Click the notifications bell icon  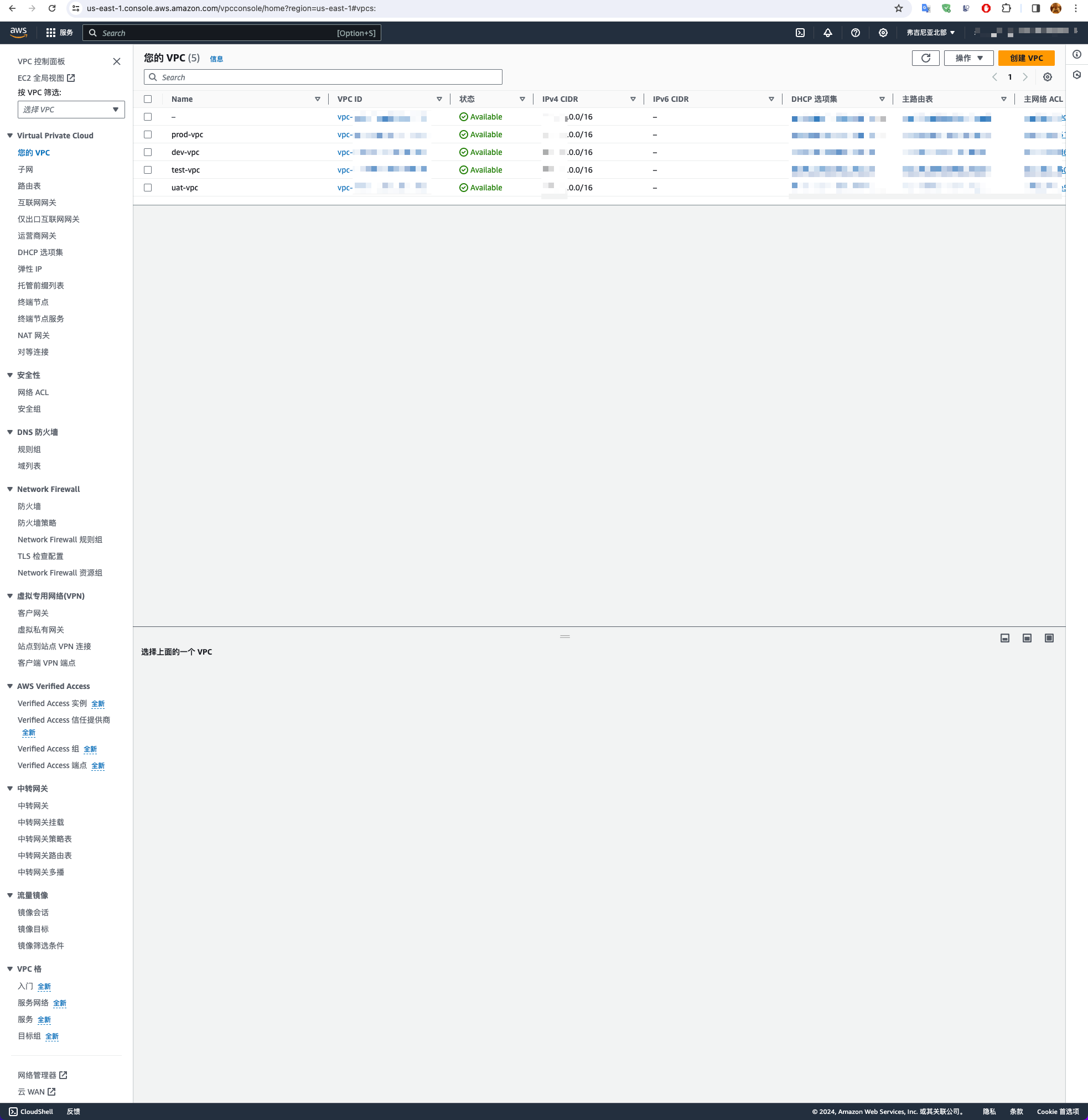coord(827,33)
